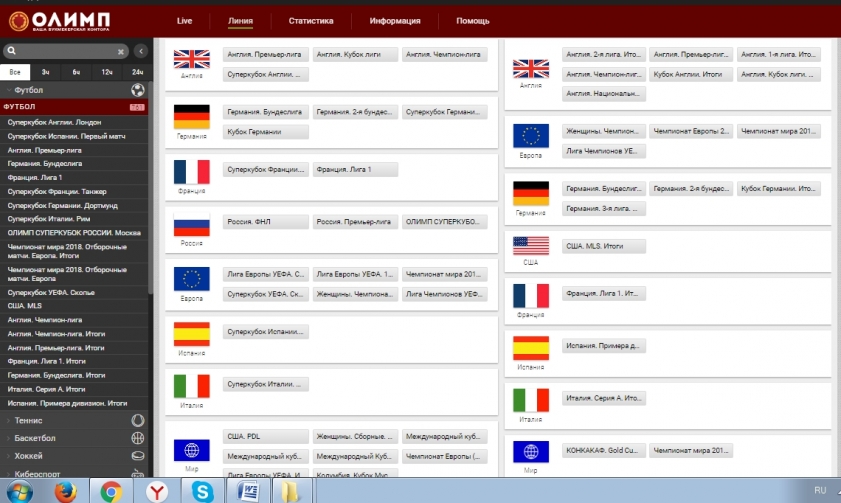Click the football ball icon
Viewport: 841px width, 503px height.
(138, 90)
